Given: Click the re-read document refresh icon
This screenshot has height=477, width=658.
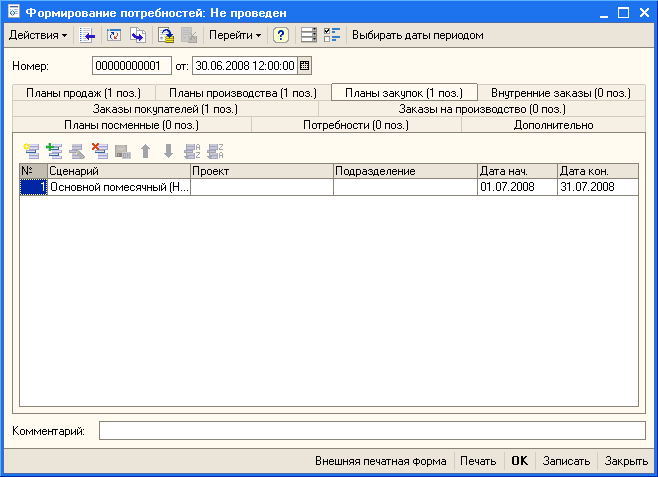Looking at the screenshot, I should [112, 35].
